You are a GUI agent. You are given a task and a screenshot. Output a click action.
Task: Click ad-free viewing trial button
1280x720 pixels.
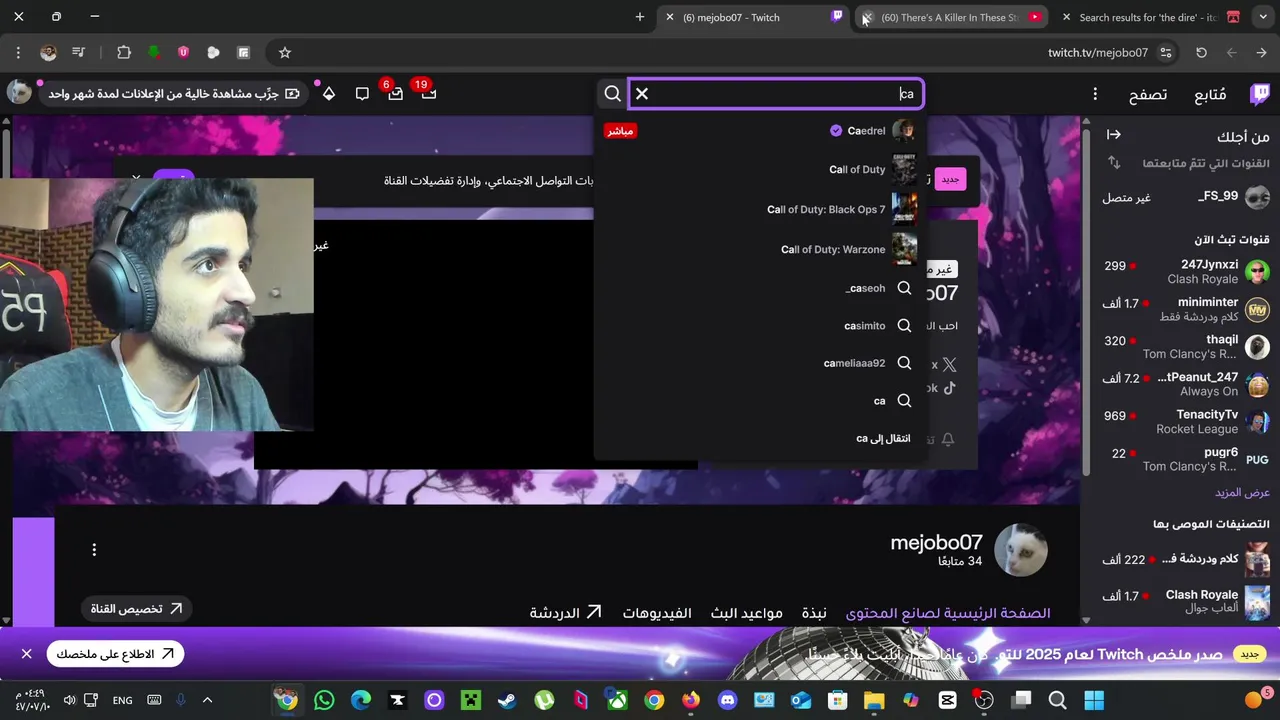174,94
